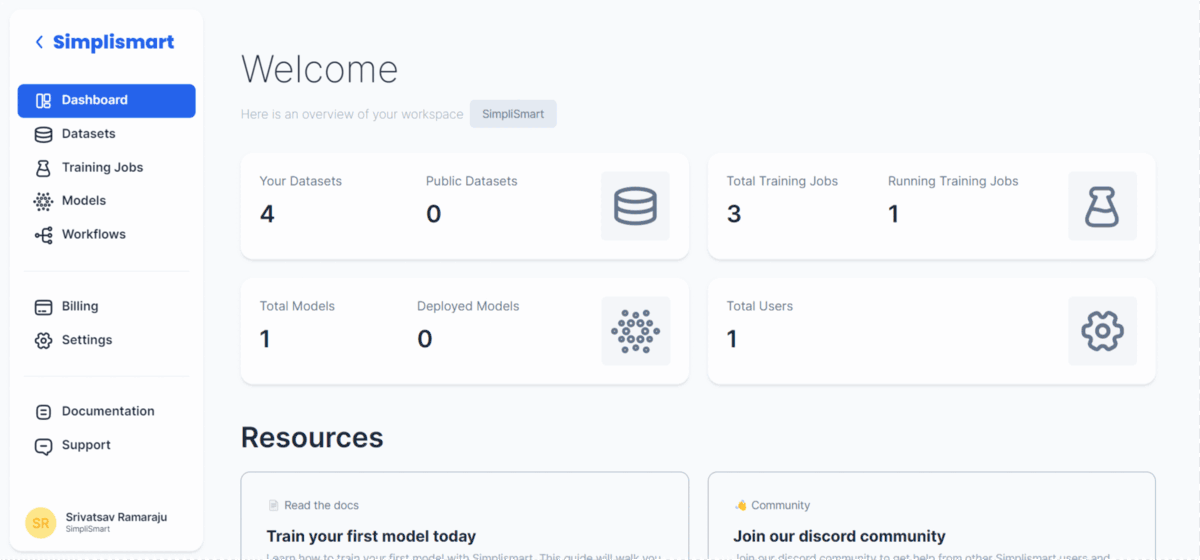
Task: Click the Welcome heading
Action: pos(319,69)
